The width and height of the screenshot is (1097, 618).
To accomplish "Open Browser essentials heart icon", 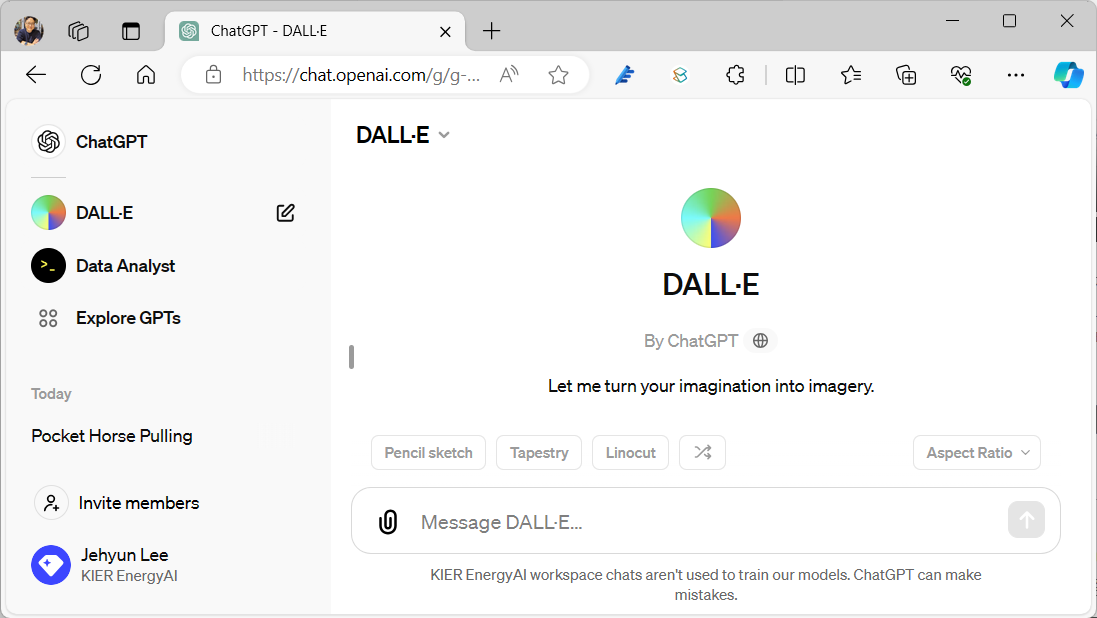I will 961,75.
